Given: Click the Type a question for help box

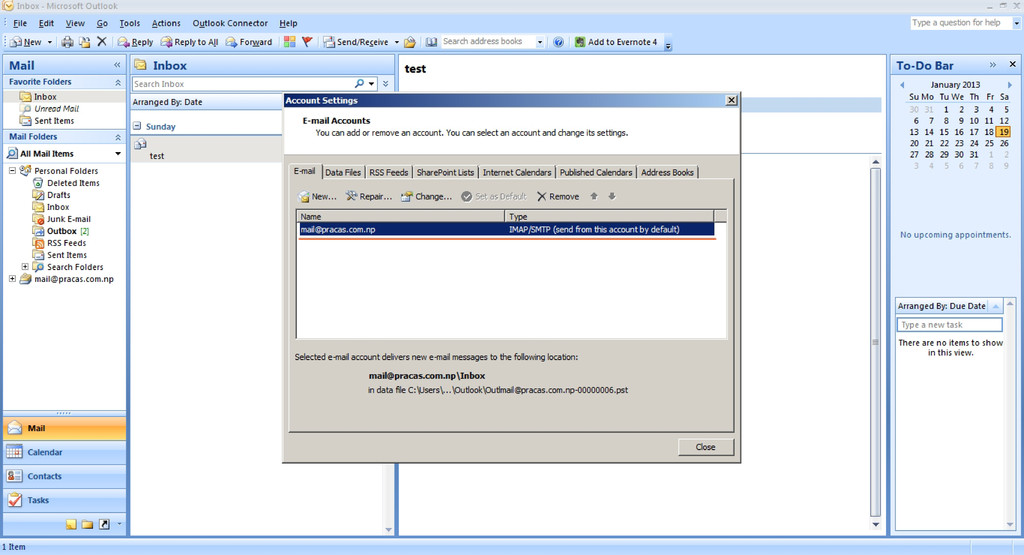Looking at the screenshot, I should tap(961, 22).
